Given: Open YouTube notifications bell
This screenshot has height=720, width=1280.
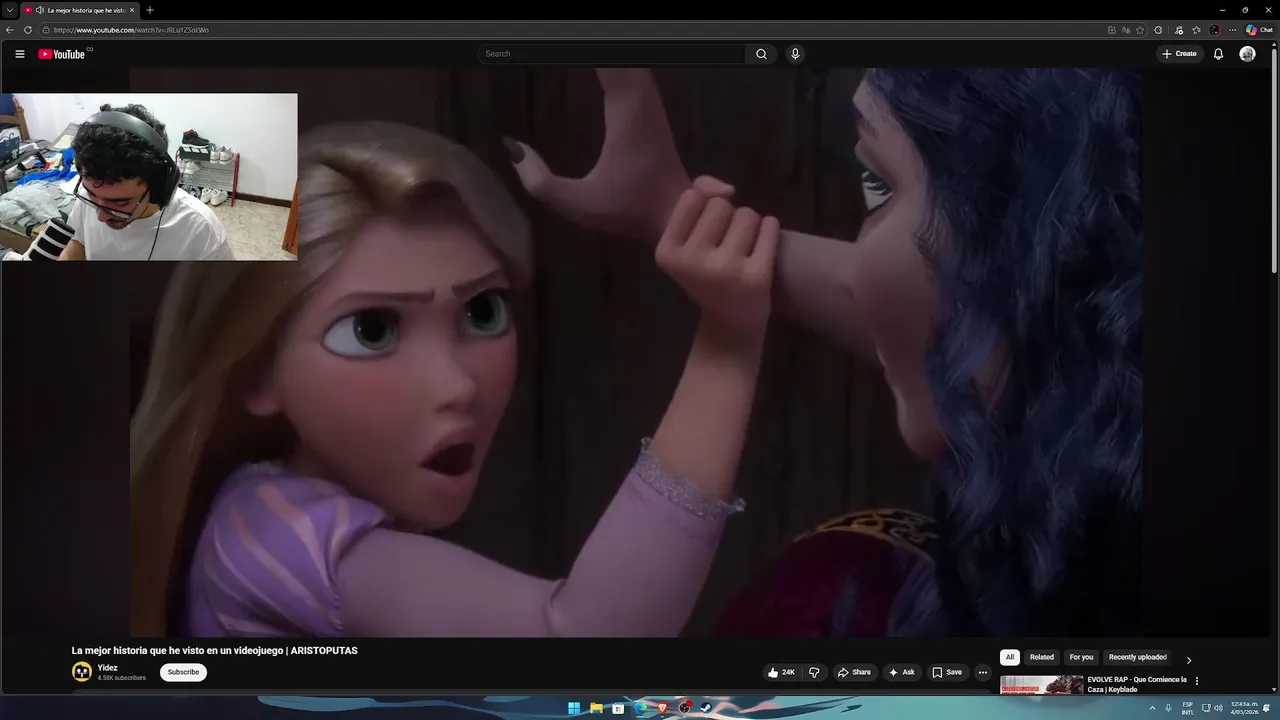Looking at the screenshot, I should click(x=1218, y=54).
